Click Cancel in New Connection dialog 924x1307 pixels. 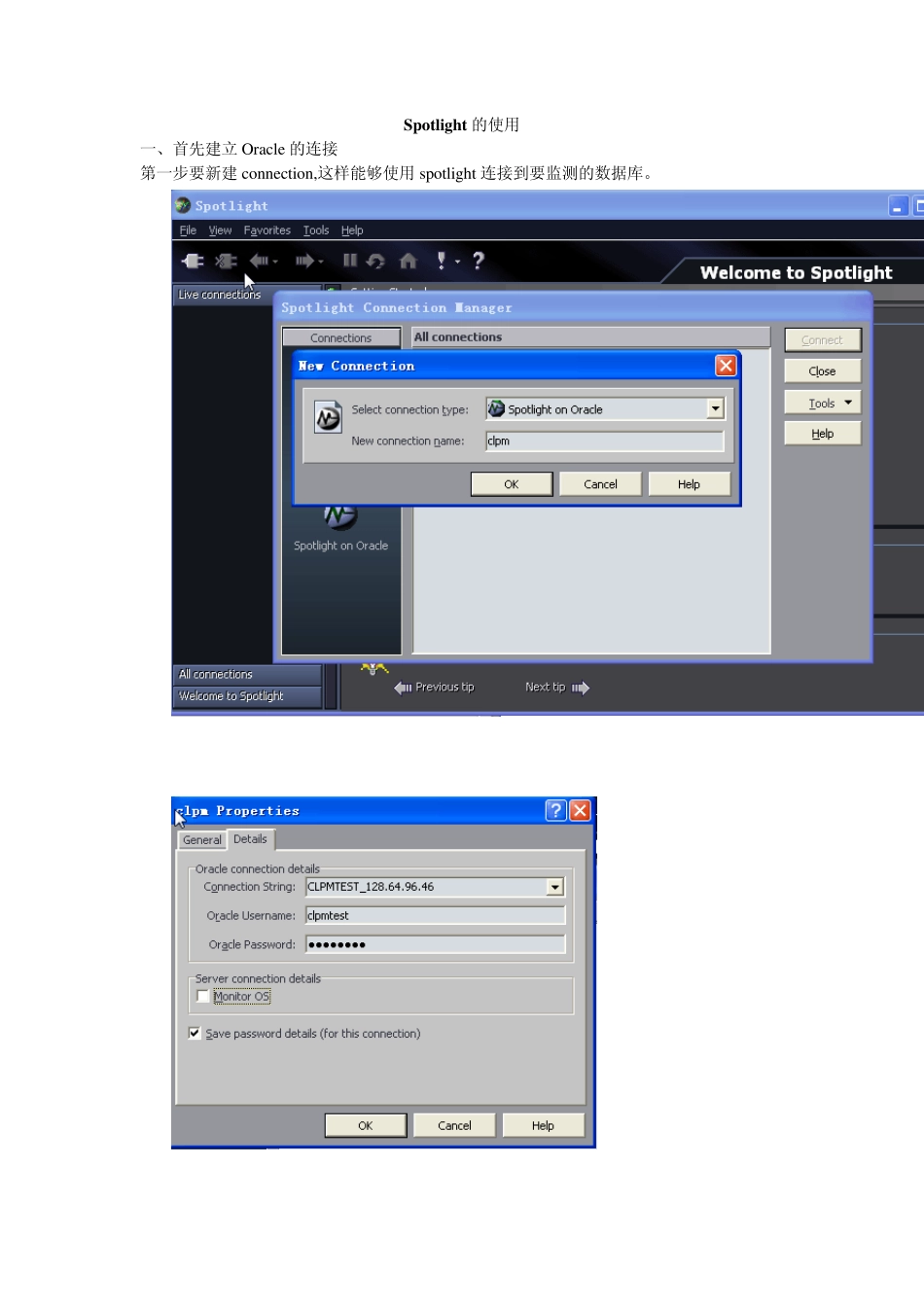click(600, 484)
